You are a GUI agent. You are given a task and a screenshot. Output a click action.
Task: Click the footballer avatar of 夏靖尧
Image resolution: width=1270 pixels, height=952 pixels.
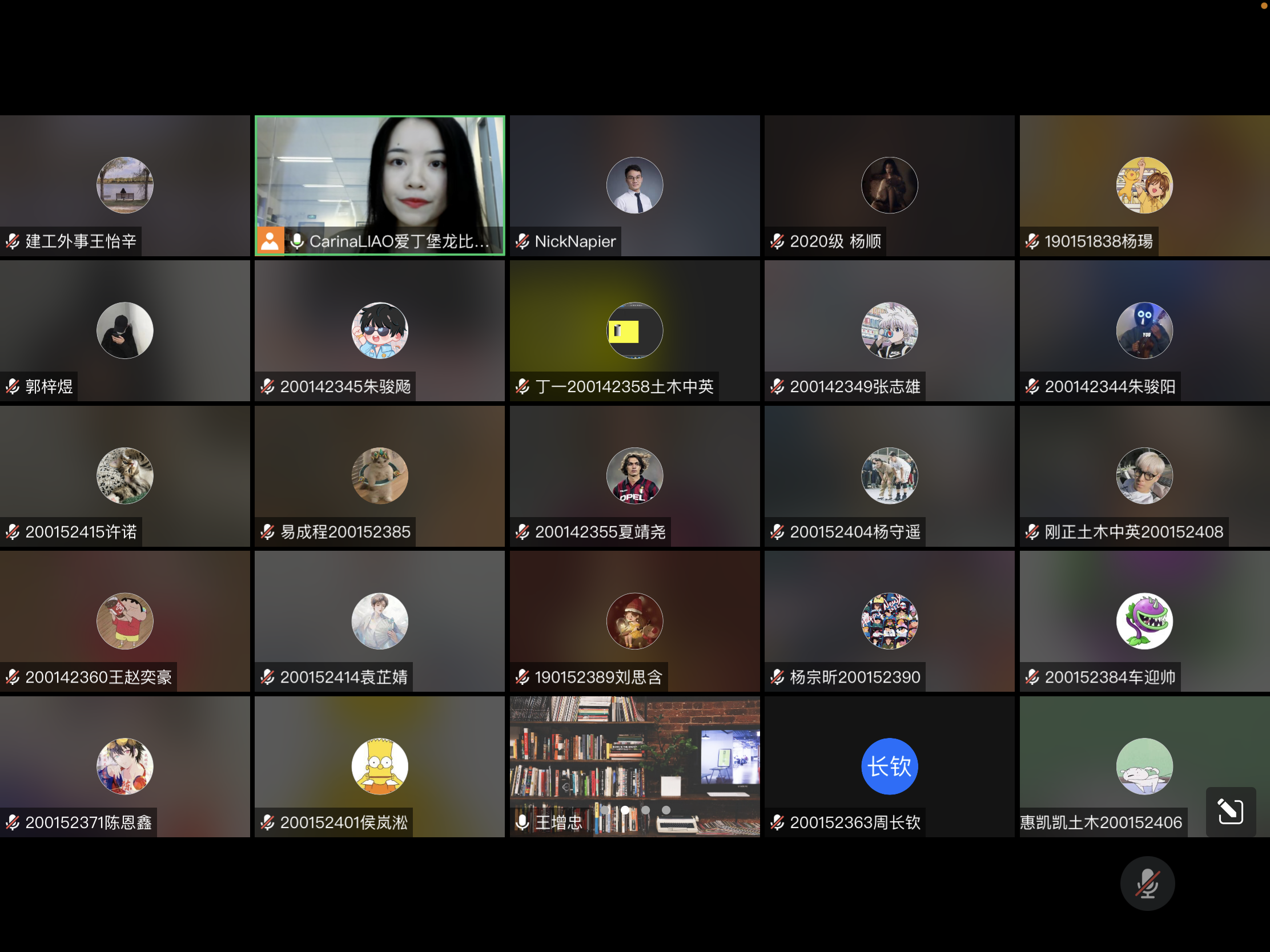(635, 475)
